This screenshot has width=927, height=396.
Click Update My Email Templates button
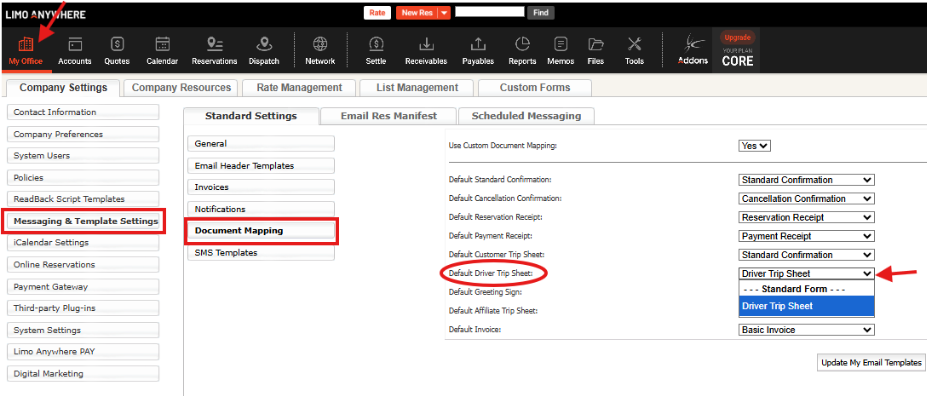871,363
